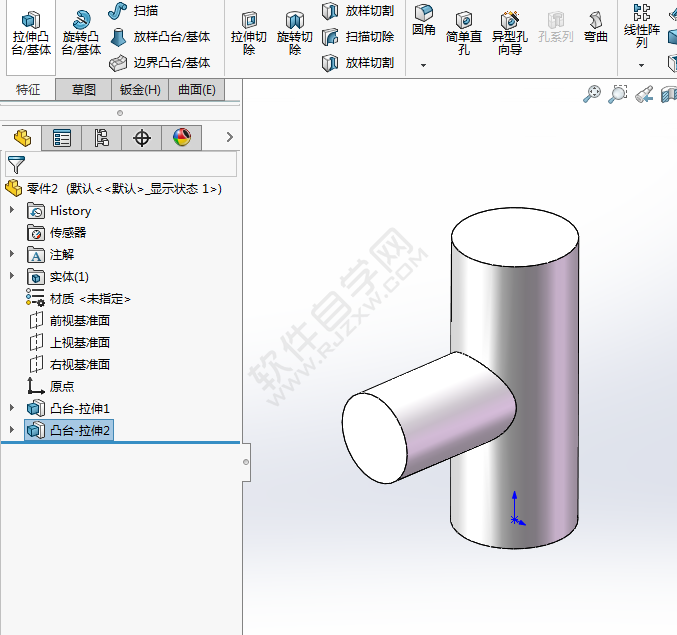
Task: Choose the 扫描 sweep tool
Action: pyautogui.click(x=133, y=11)
